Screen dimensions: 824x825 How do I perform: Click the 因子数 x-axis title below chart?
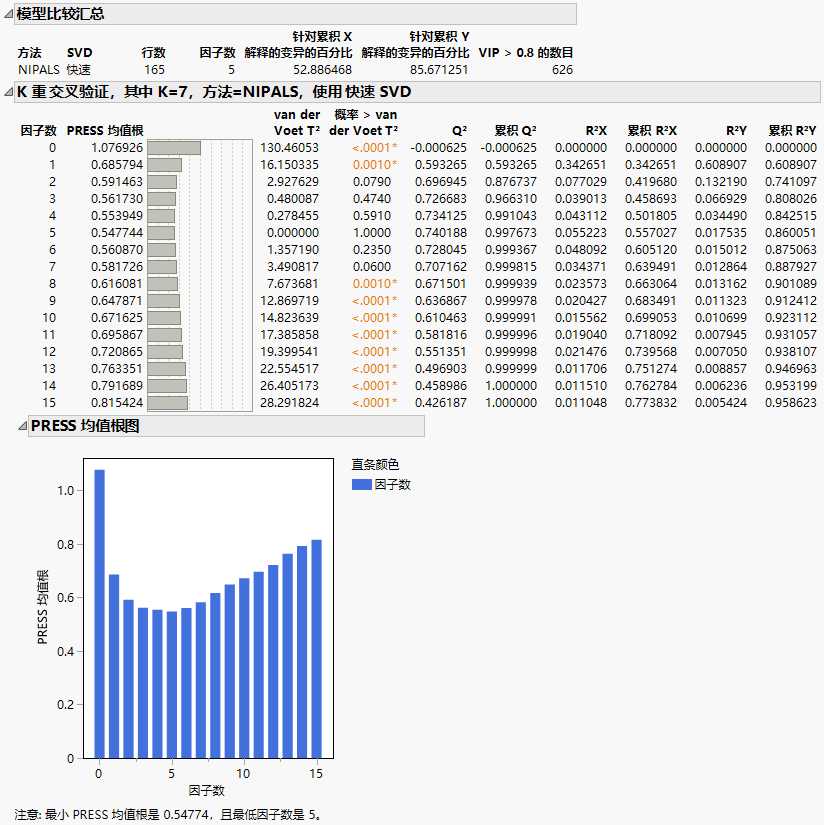click(x=207, y=791)
